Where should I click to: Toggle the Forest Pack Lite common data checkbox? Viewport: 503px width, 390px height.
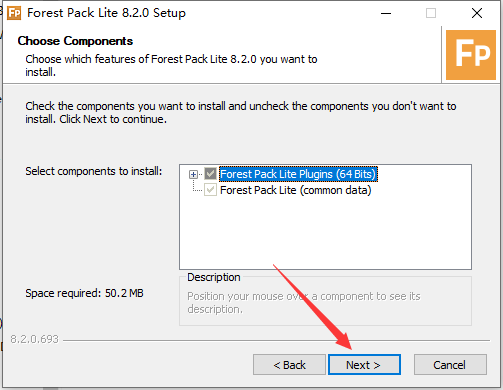tap(210, 190)
